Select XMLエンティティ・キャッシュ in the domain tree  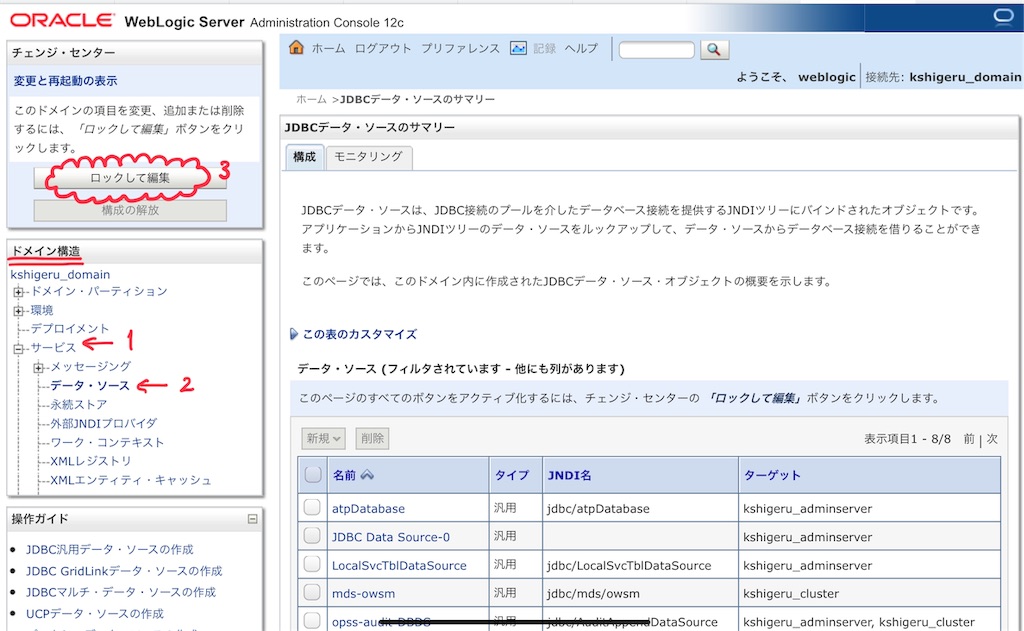(131, 480)
